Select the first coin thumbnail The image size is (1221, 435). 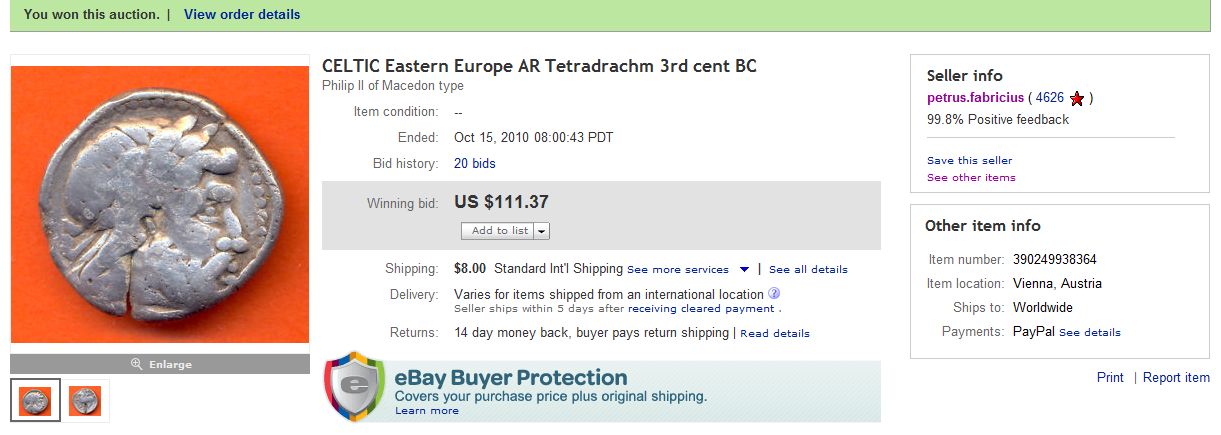click(35, 401)
